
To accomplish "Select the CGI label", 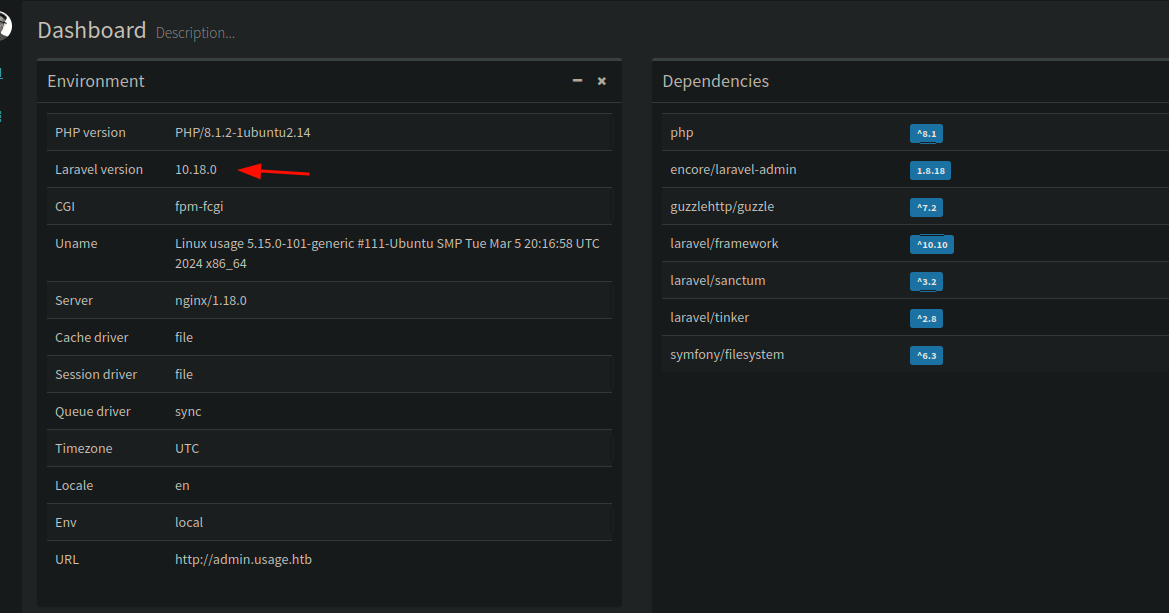I will pos(65,207).
